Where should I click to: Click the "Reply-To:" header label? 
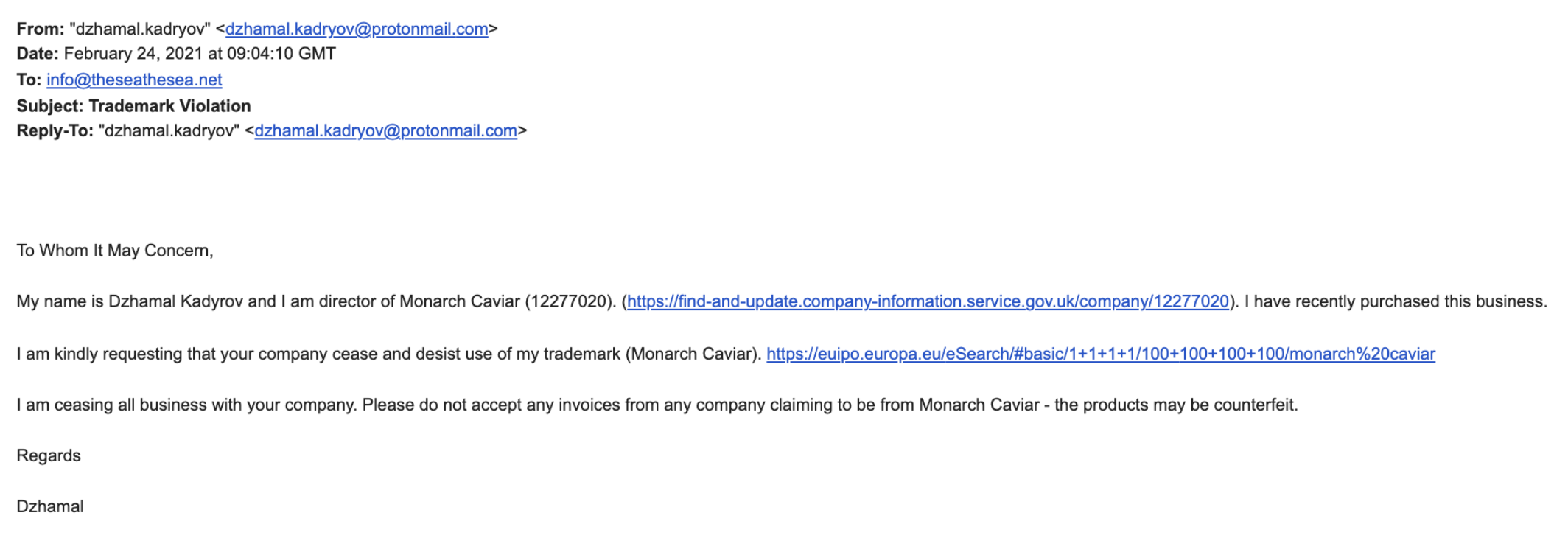pos(55,131)
